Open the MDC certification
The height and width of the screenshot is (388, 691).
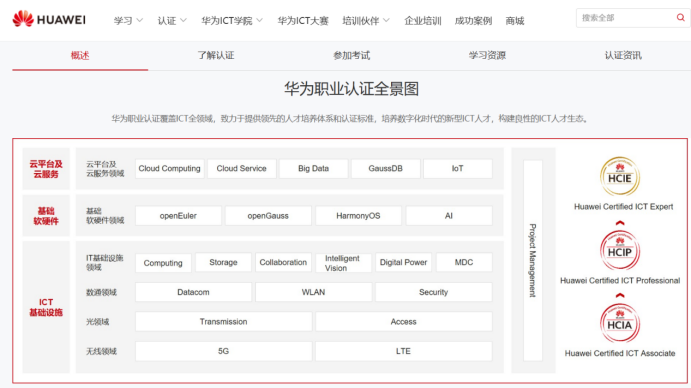(464, 262)
